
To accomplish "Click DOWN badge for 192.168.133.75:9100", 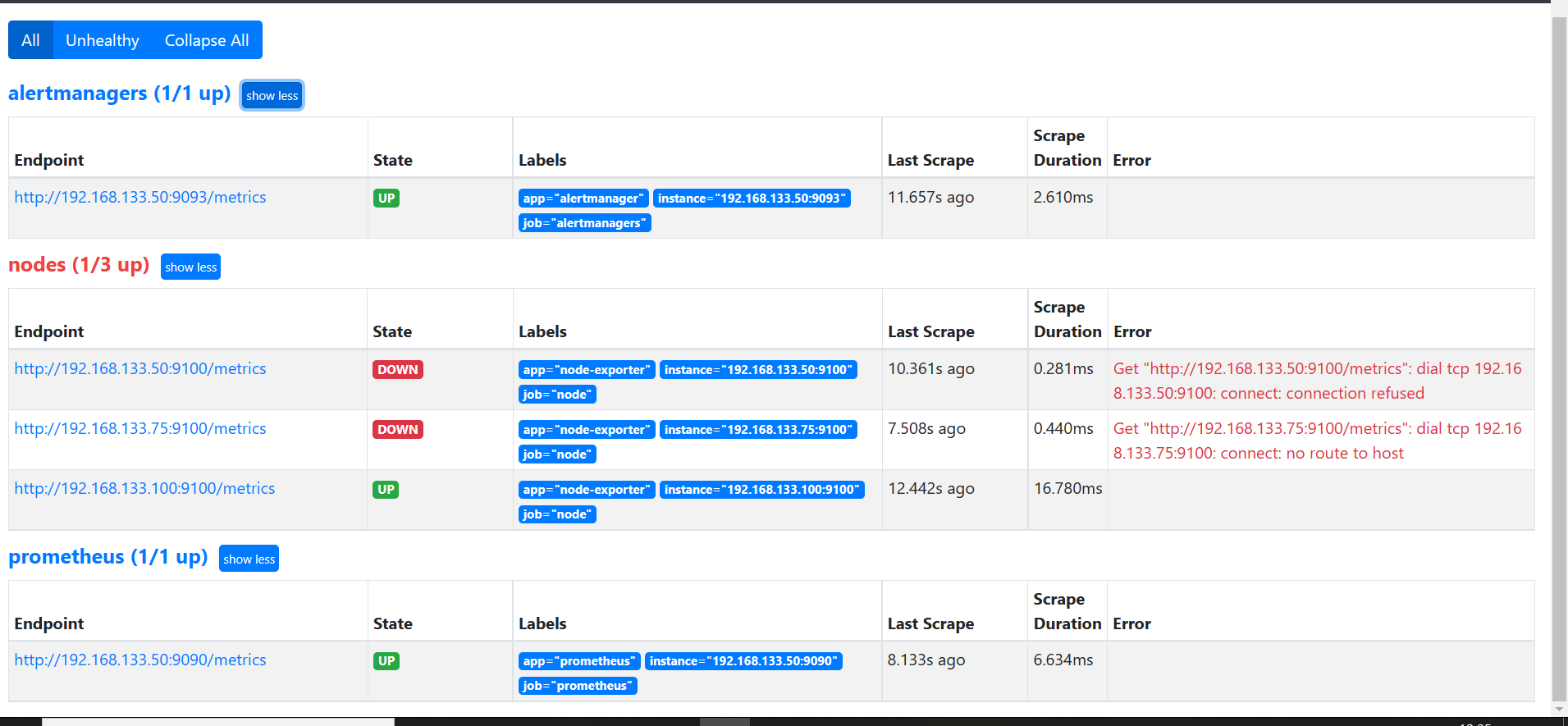I will pos(398,429).
